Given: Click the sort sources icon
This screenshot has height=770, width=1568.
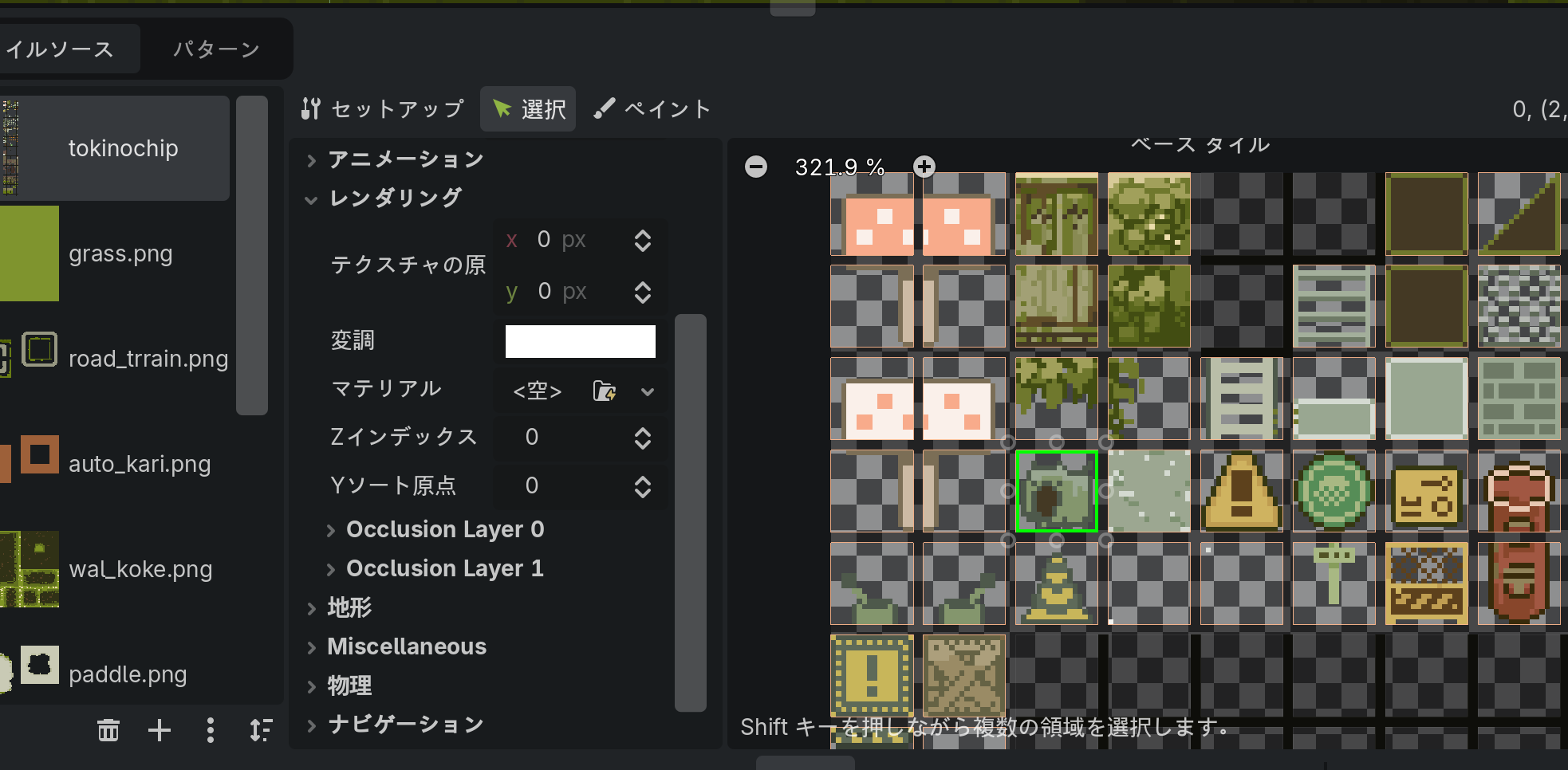Looking at the screenshot, I should pyautogui.click(x=261, y=729).
